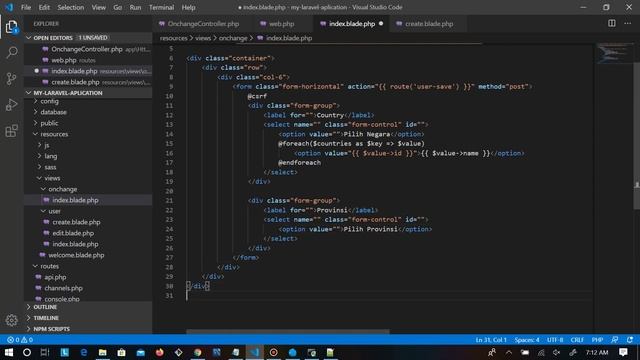Open File Explorer from the taskbar
Image resolution: width=640 pixels, height=360 pixels.
click(102, 352)
